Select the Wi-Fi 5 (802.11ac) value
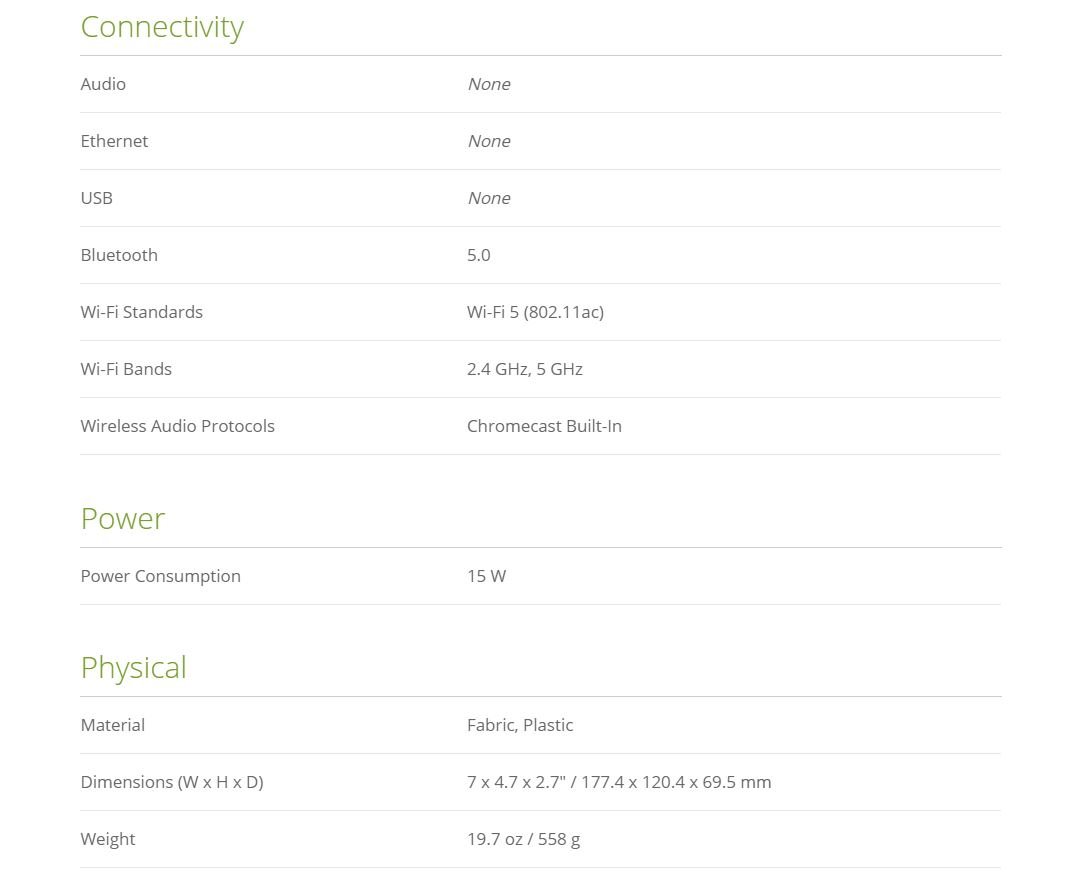 click(535, 312)
